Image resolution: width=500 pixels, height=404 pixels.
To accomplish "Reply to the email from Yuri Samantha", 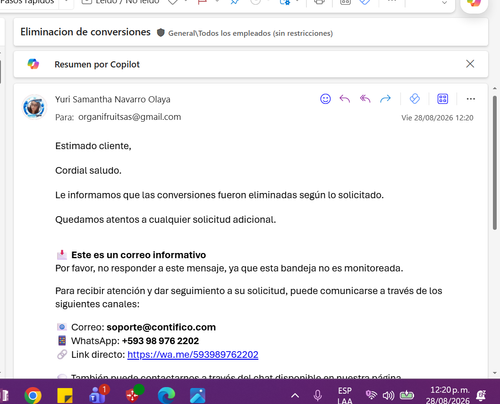I will coord(345,99).
